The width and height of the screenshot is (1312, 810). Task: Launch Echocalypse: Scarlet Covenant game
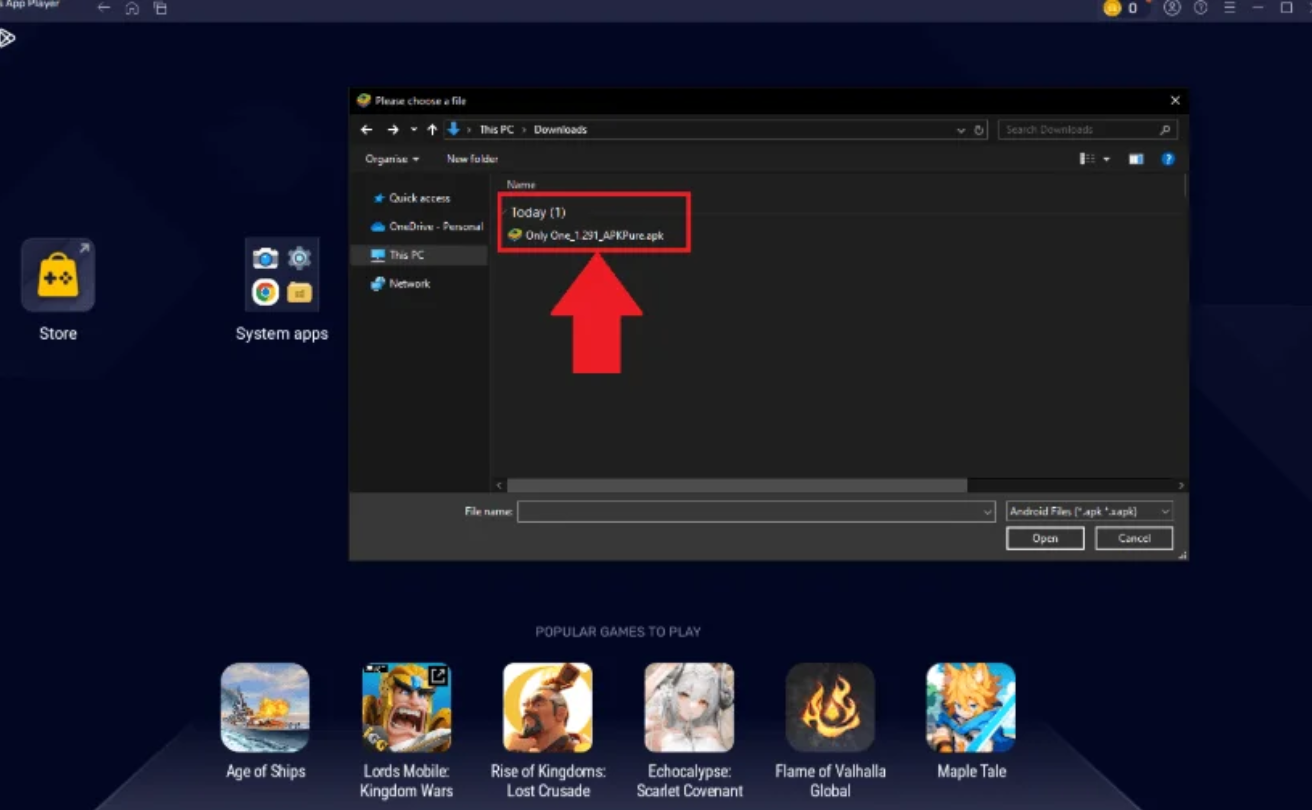(x=689, y=708)
